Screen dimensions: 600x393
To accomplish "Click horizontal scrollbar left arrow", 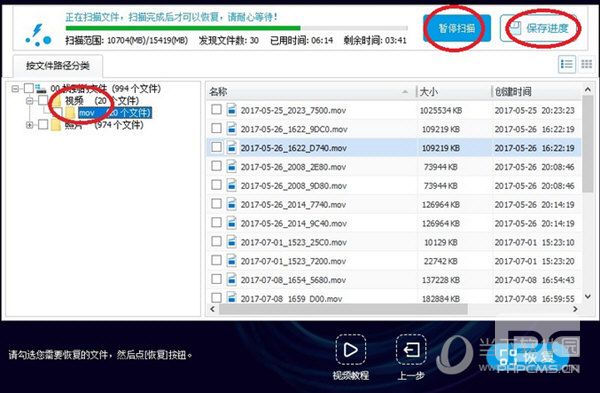I will click(x=213, y=309).
